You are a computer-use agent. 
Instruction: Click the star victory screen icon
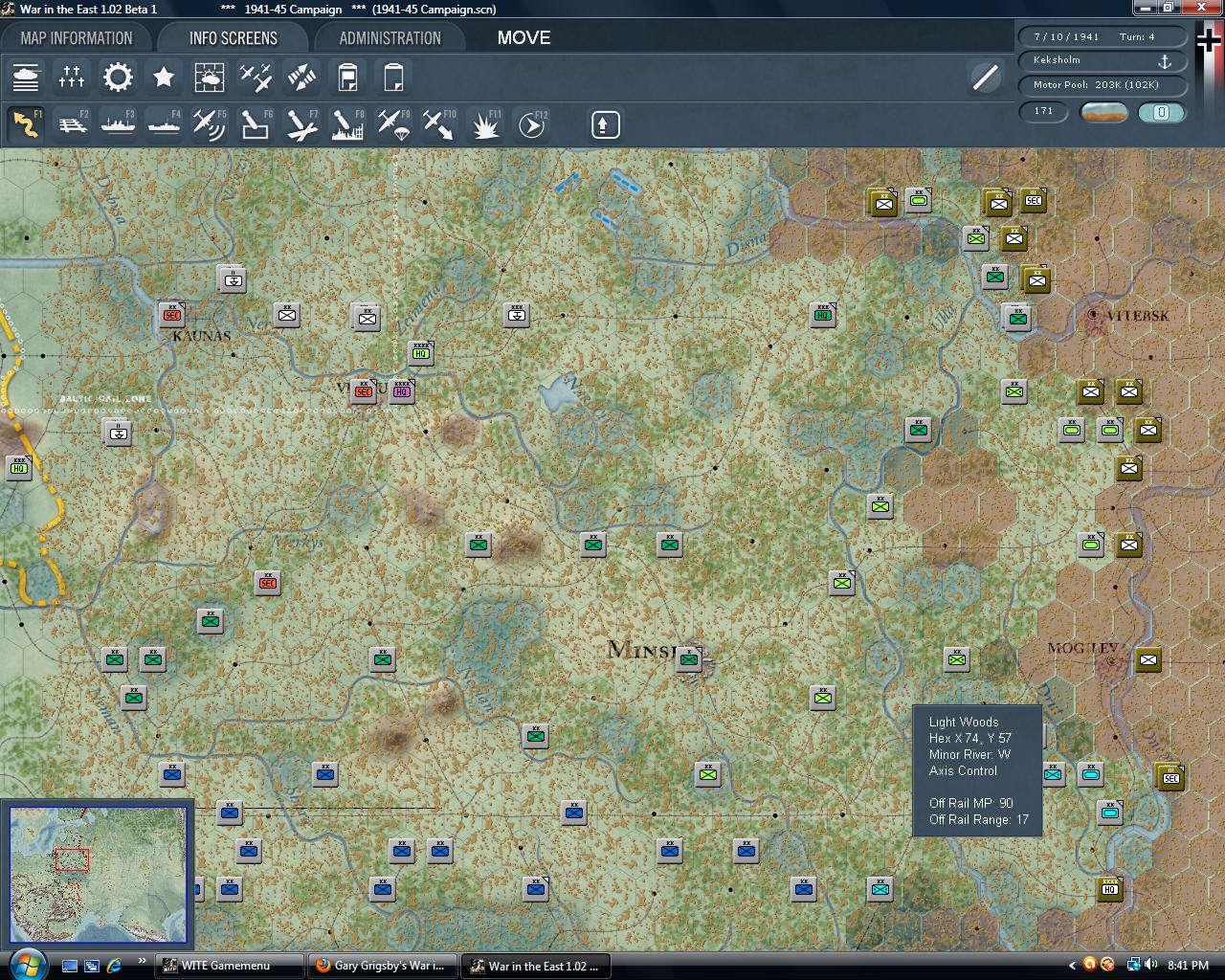point(164,78)
